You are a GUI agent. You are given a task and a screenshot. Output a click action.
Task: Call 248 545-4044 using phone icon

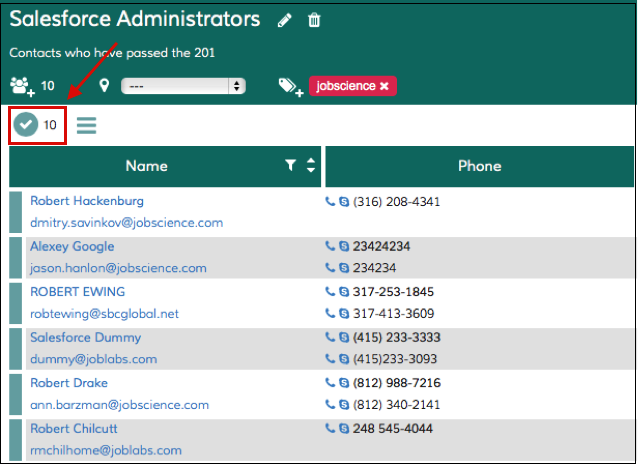pos(330,428)
